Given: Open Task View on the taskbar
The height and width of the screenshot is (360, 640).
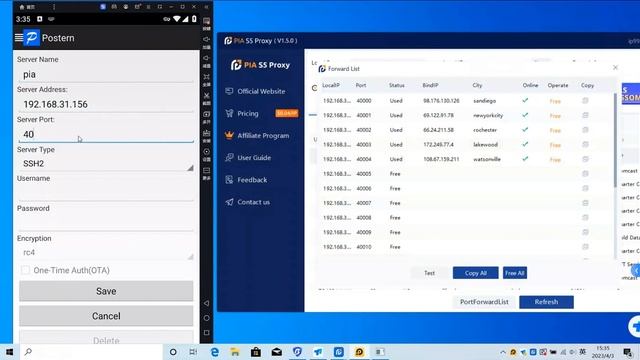Looking at the screenshot, I should 193,352.
